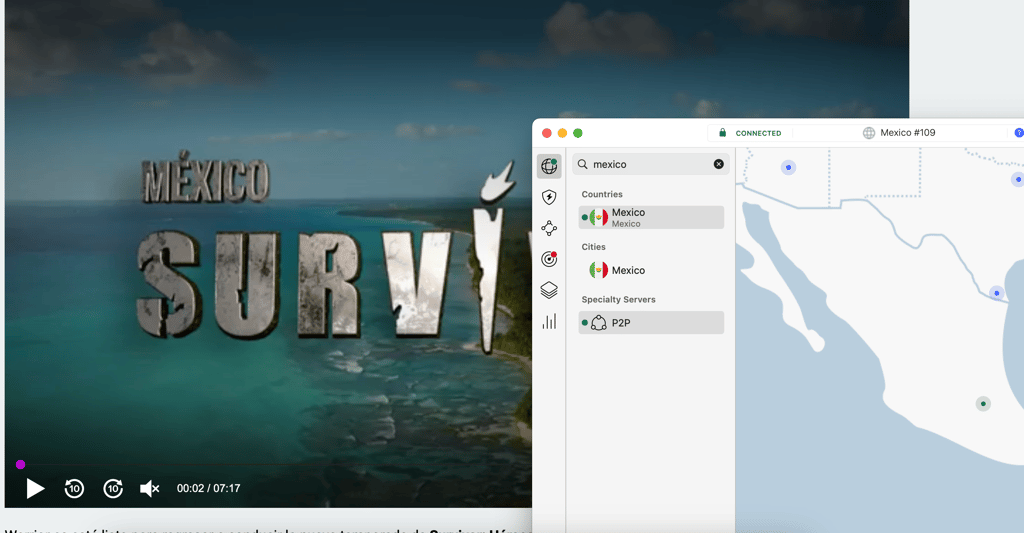Open the globe Countries tab in VPN sidebar
Screen dimensions: 1024x533
(x=549, y=166)
